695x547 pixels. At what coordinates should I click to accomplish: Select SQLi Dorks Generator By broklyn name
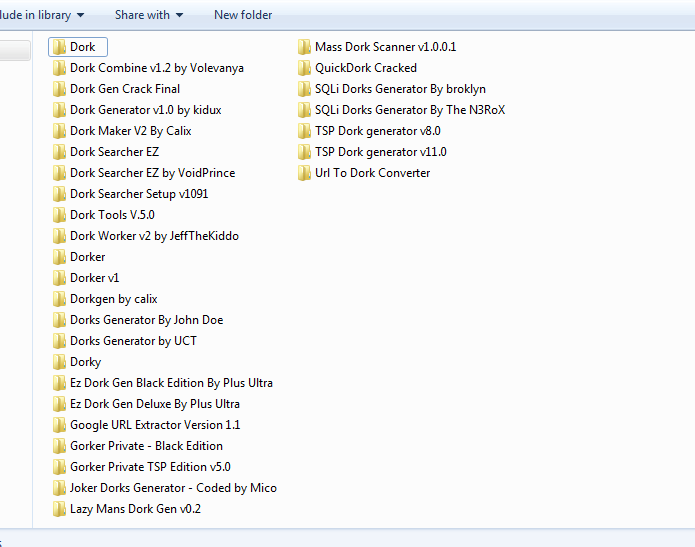pyautogui.click(x=400, y=89)
